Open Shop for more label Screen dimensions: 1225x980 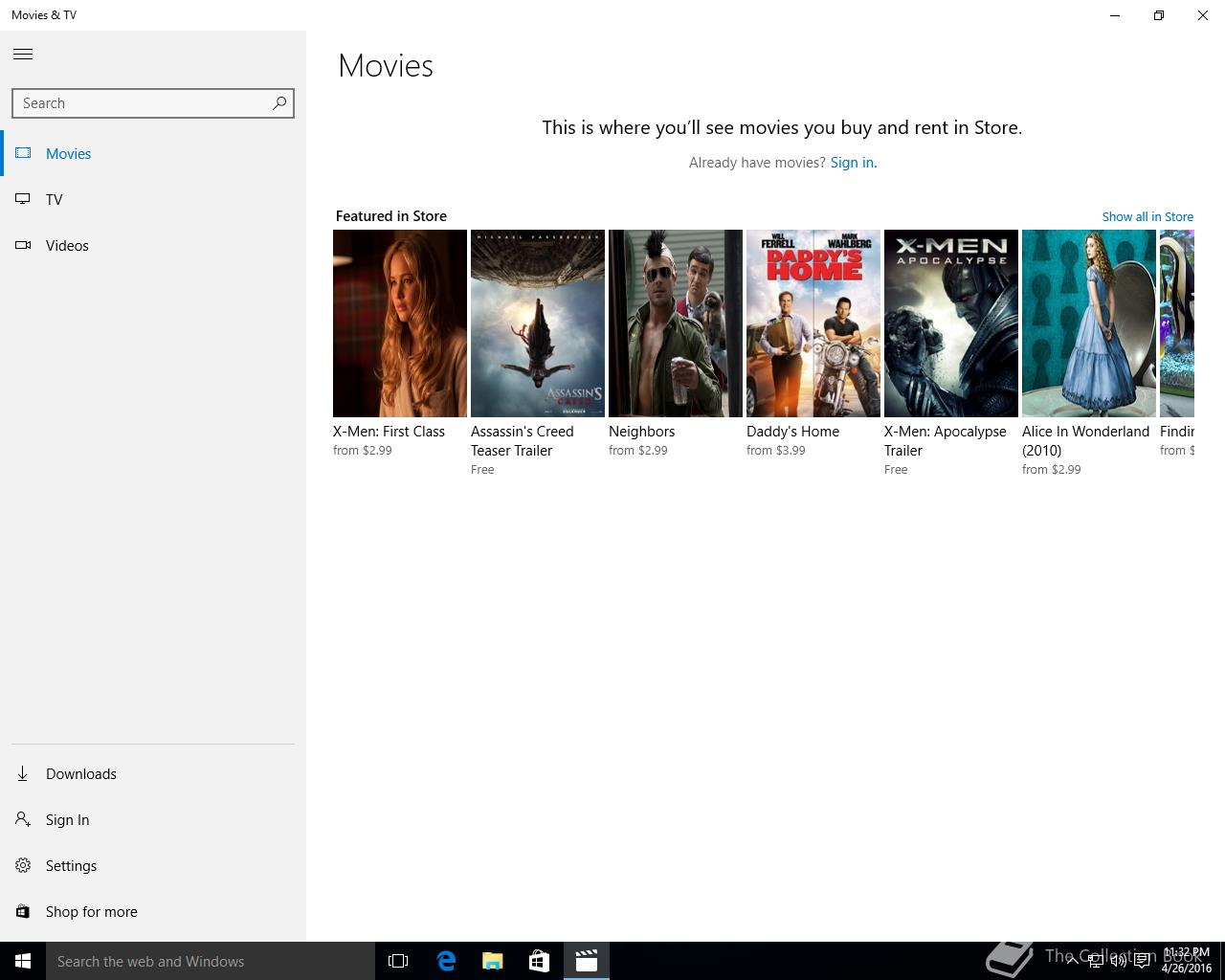click(x=92, y=911)
